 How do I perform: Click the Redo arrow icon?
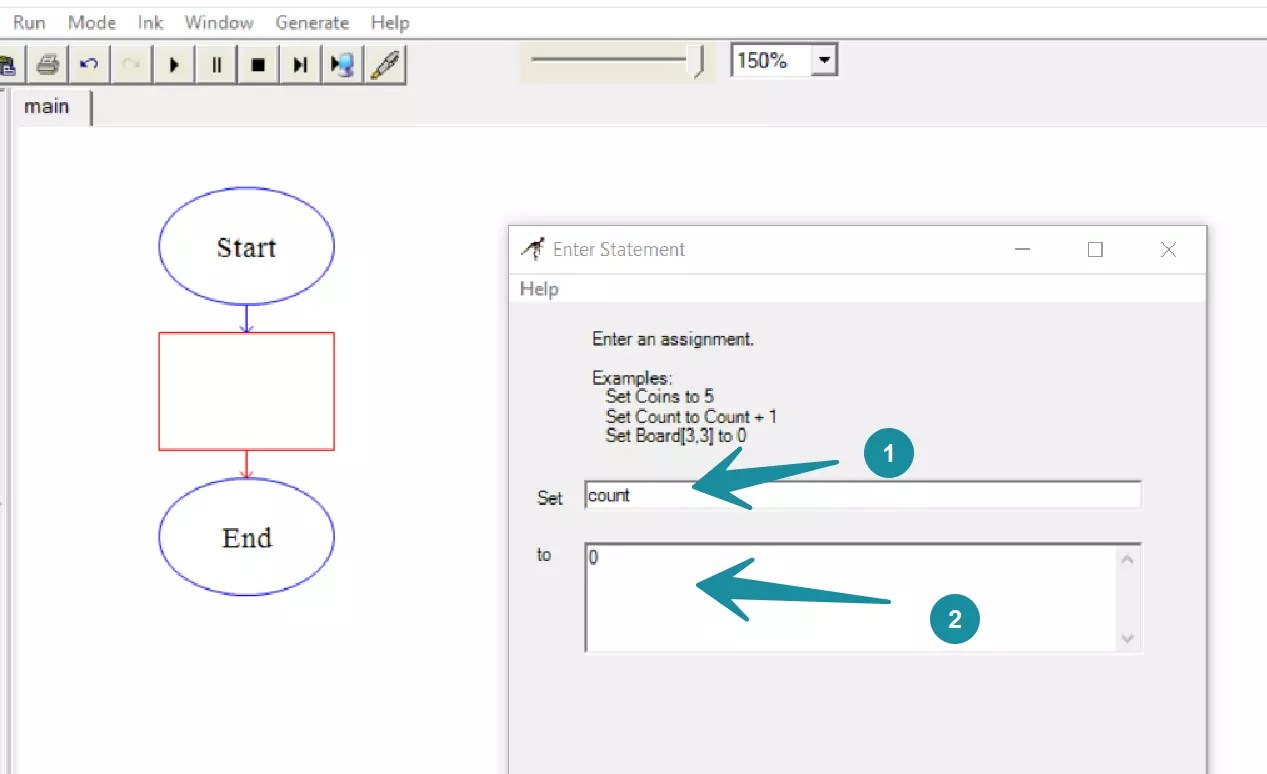pos(131,64)
